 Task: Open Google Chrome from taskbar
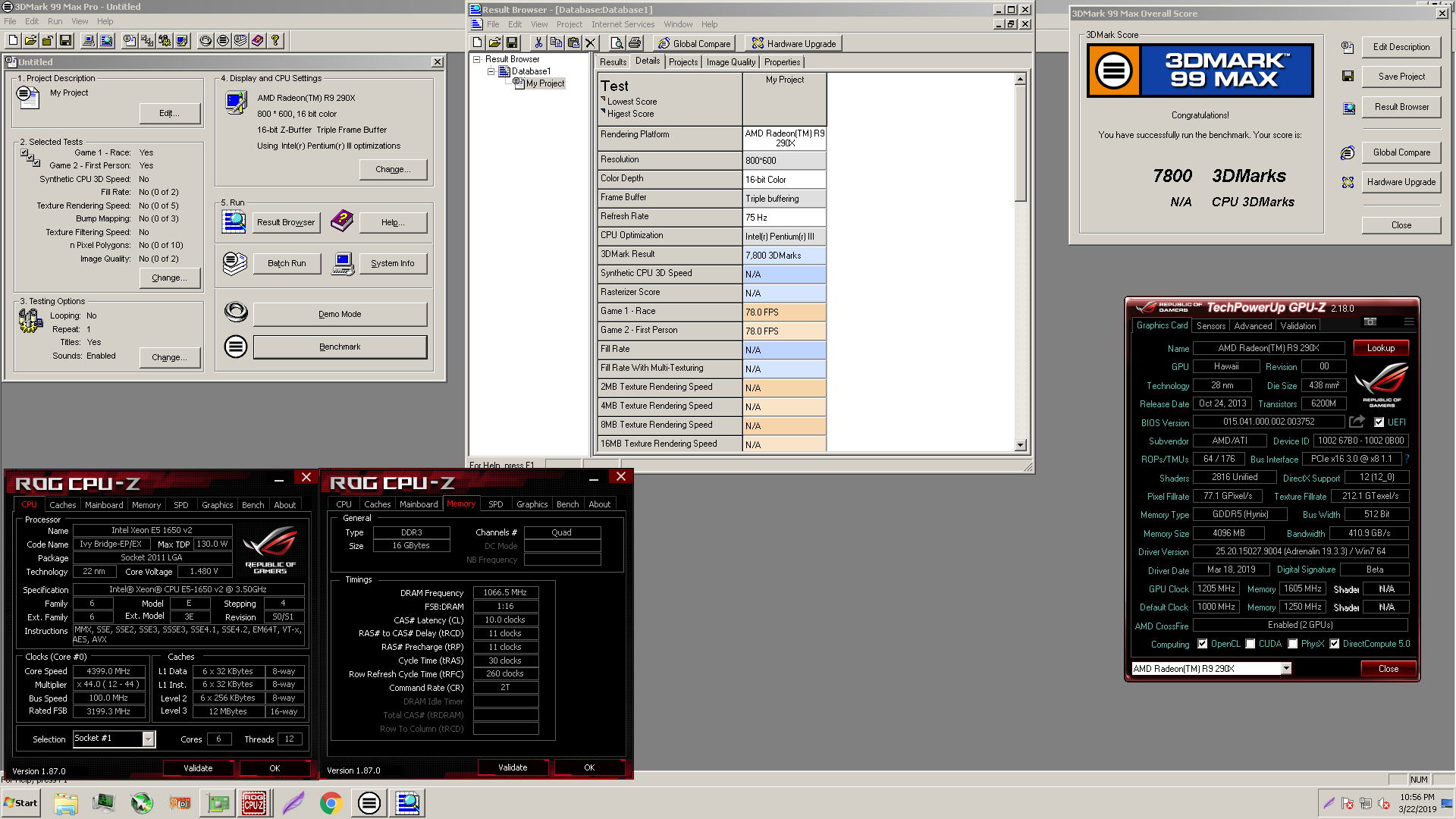[x=331, y=803]
